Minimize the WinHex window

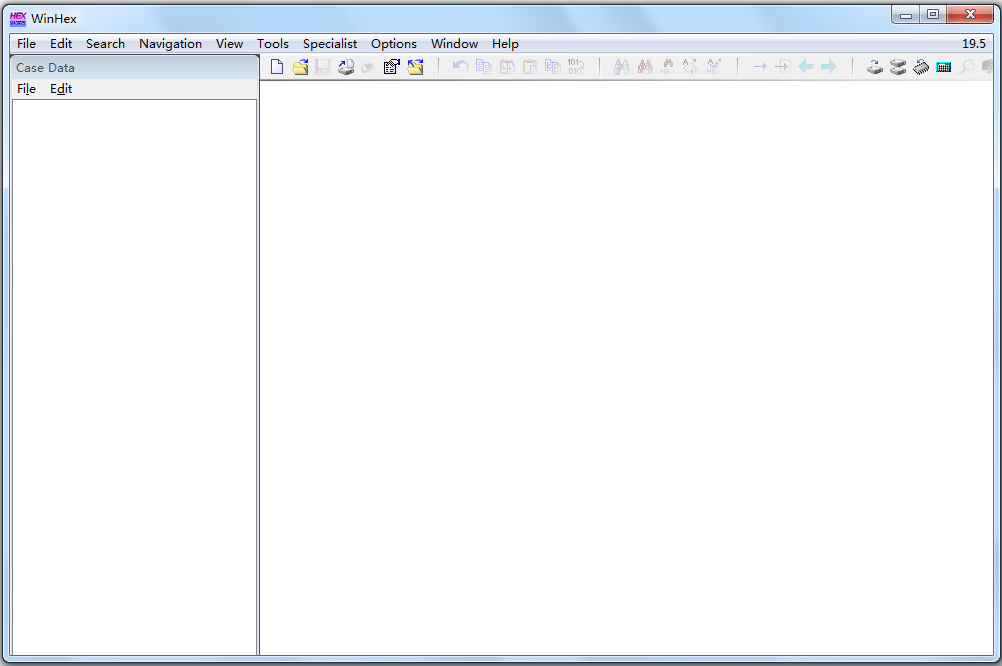coord(906,15)
